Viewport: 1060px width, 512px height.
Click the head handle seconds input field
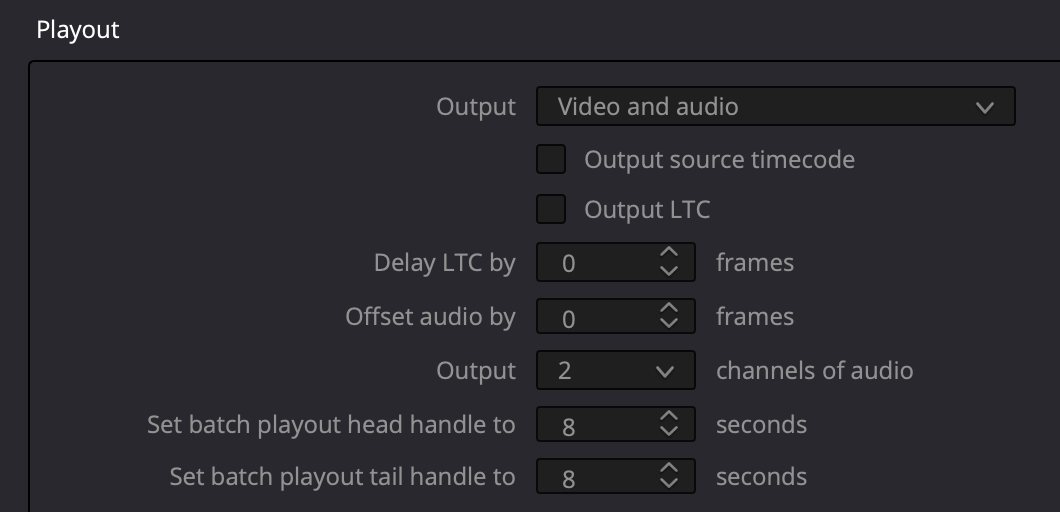click(x=615, y=424)
